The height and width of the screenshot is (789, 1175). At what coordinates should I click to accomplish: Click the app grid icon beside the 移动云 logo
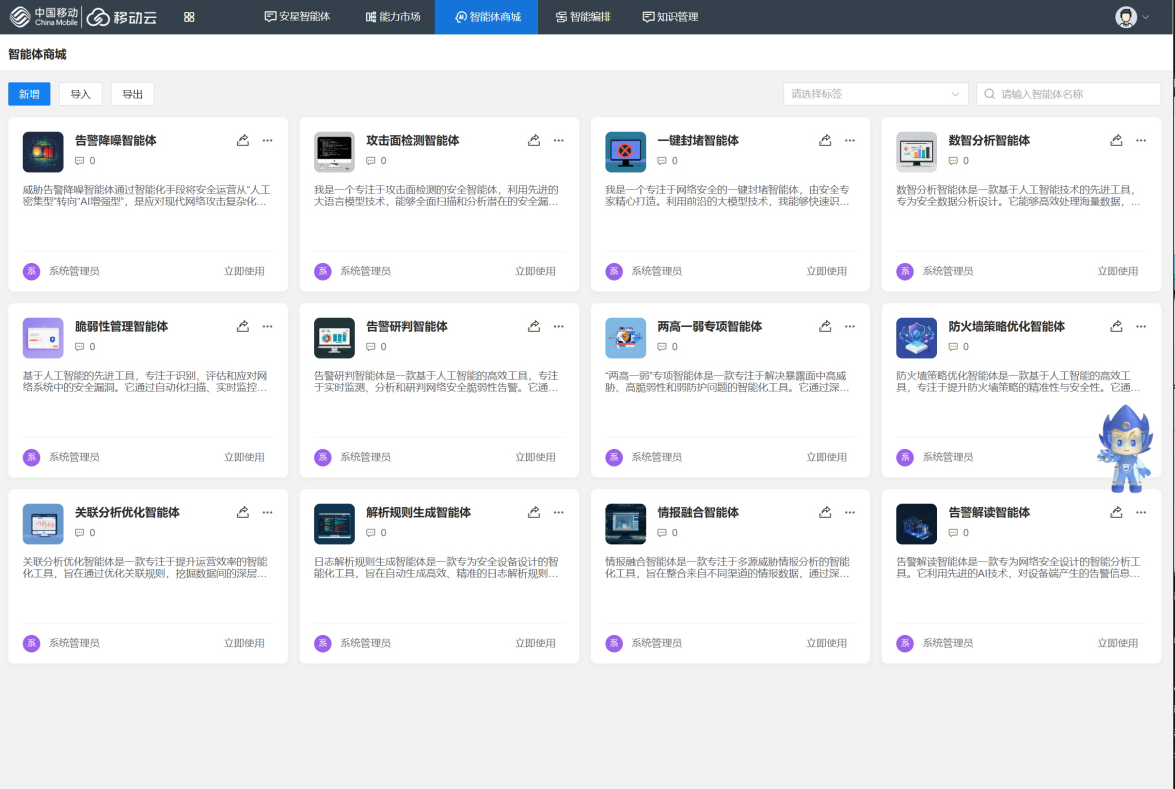(x=189, y=16)
